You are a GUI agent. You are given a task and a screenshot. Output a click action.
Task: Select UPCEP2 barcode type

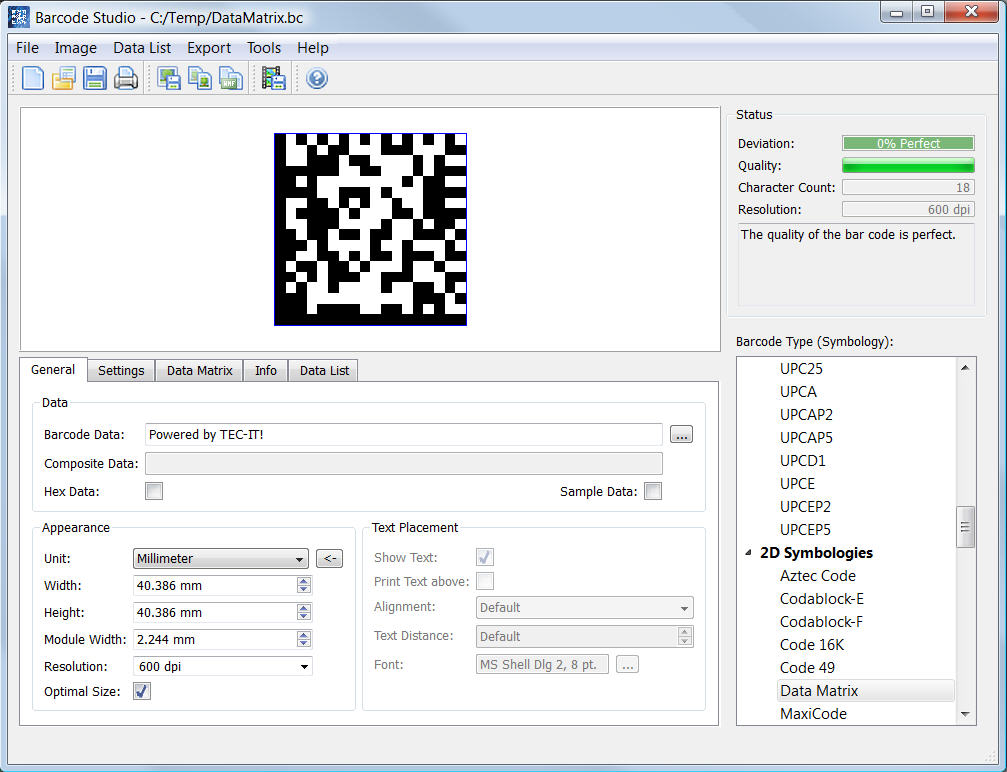pos(805,507)
